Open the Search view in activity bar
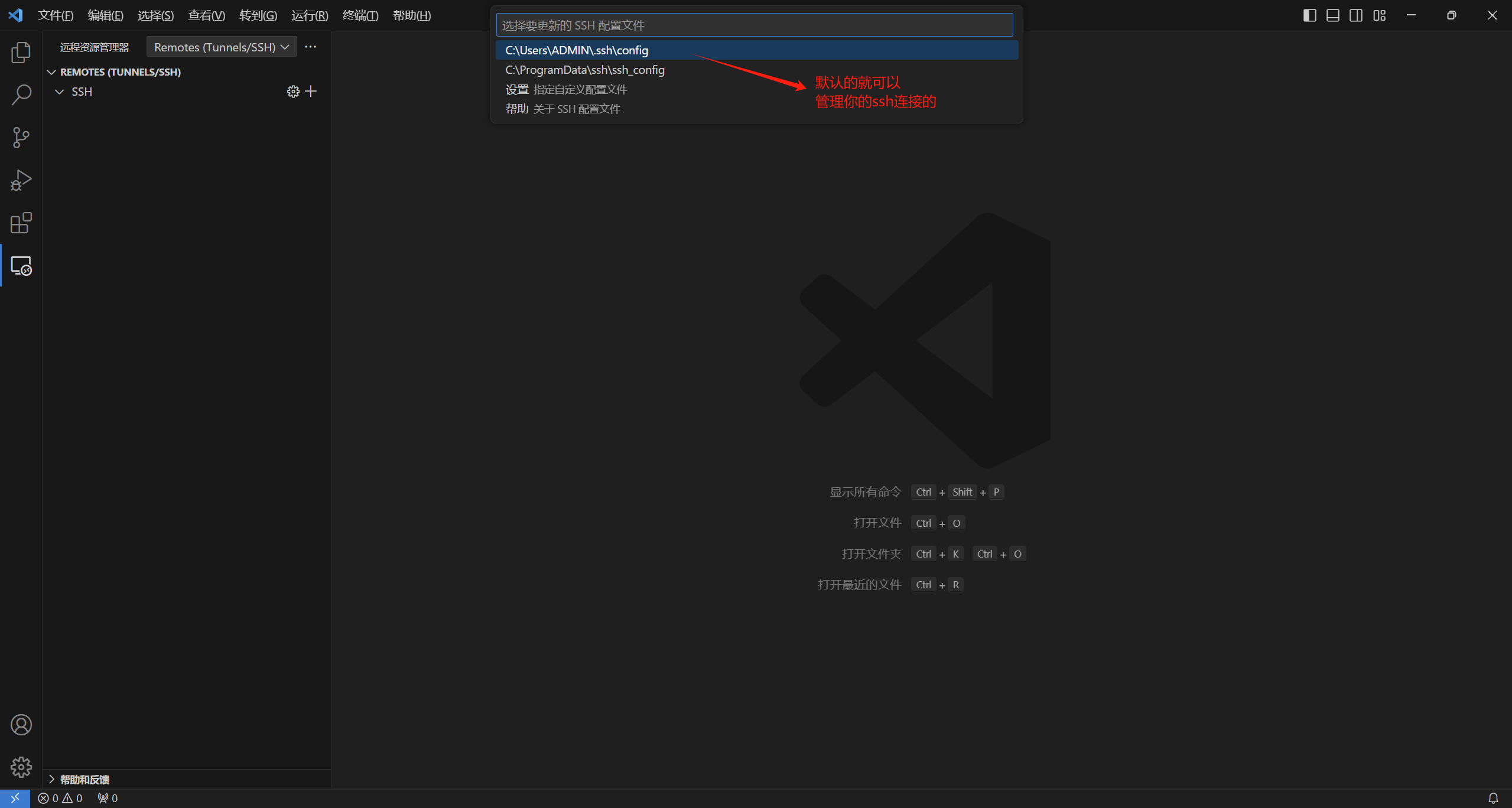 pos(21,95)
